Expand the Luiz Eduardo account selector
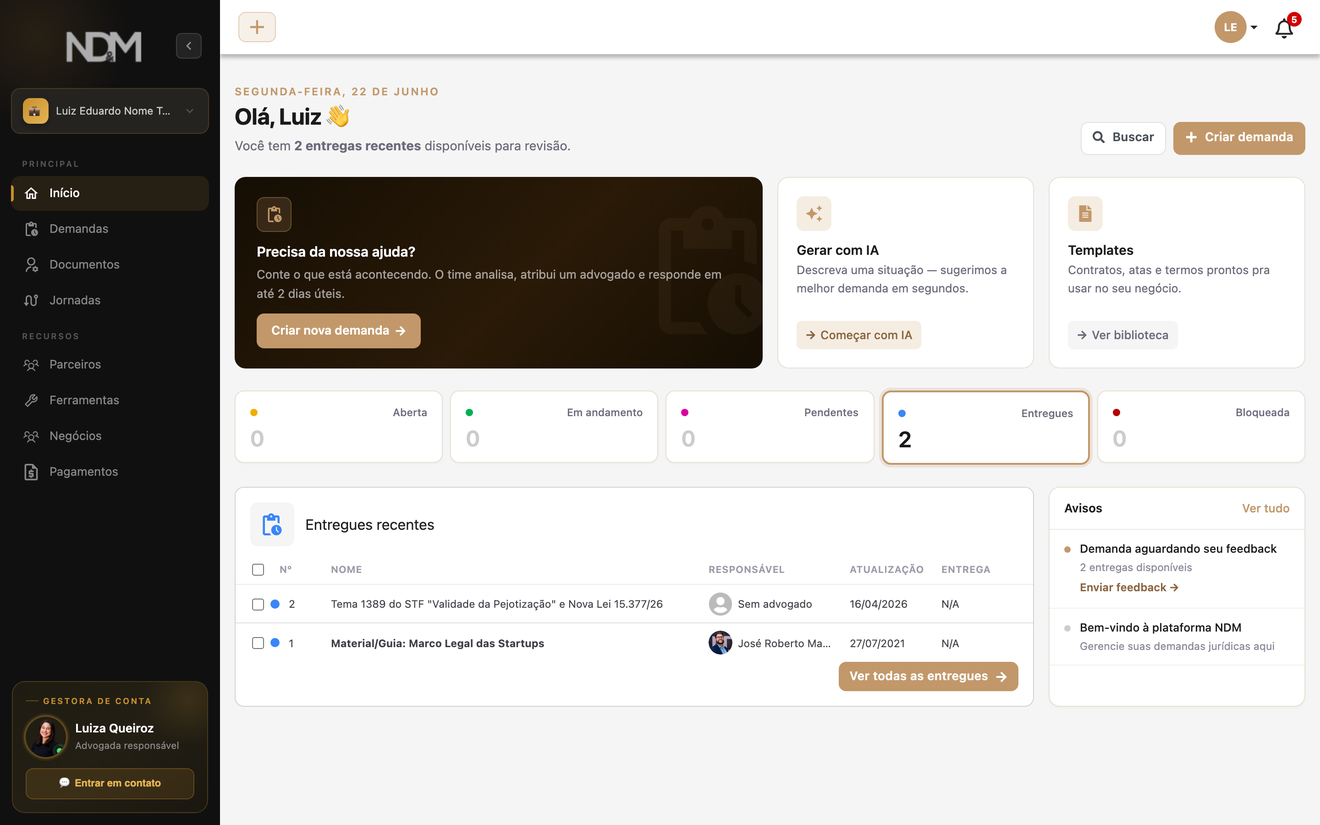The width and height of the screenshot is (1320, 825). coord(110,111)
